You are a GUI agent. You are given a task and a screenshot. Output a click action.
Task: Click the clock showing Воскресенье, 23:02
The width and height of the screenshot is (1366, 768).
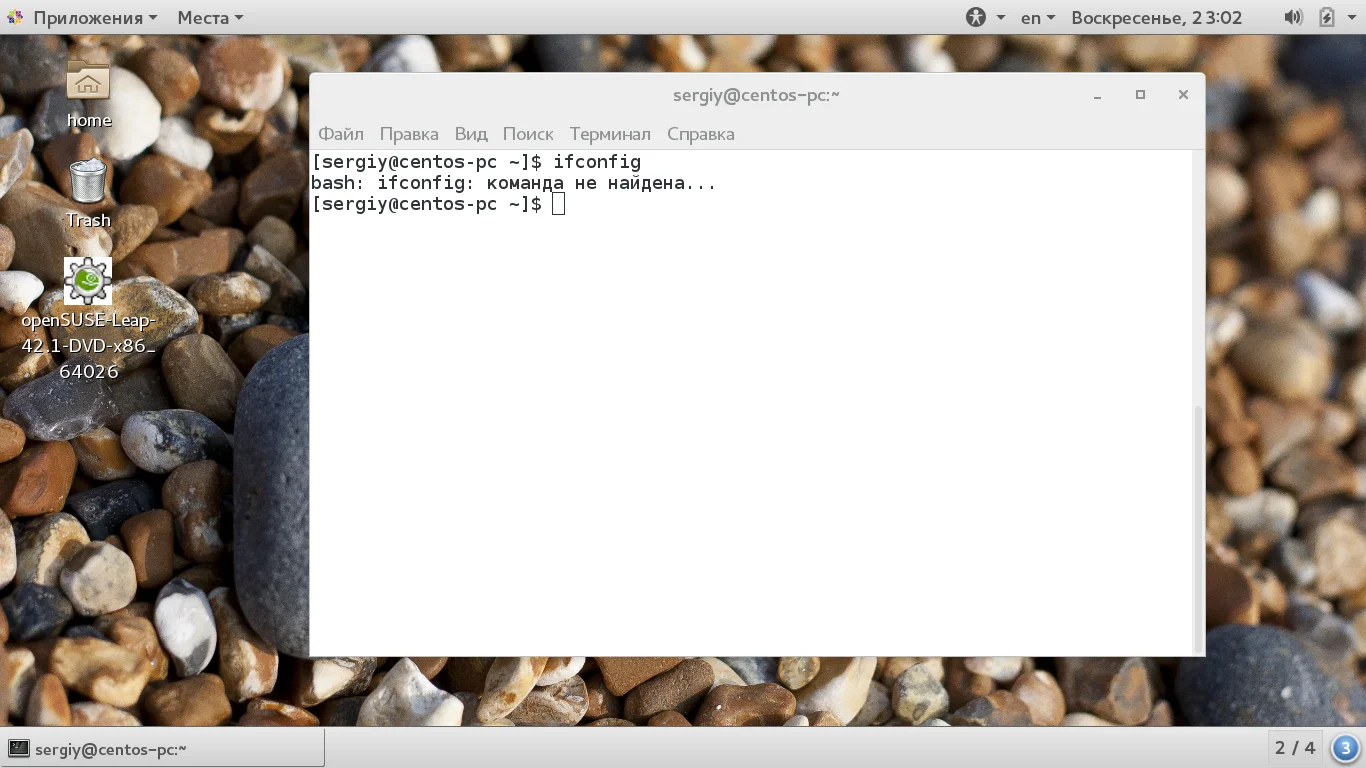pyautogui.click(x=1156, y=17)
